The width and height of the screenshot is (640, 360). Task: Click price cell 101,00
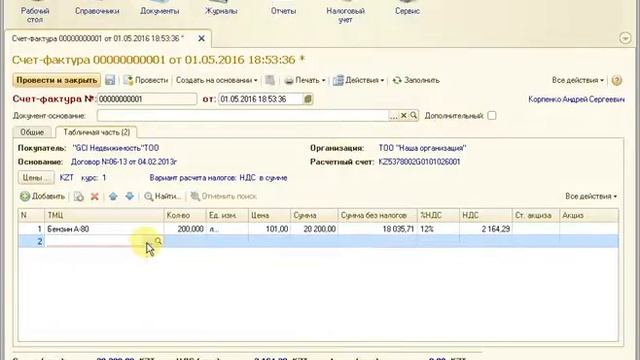click(269, 229)
